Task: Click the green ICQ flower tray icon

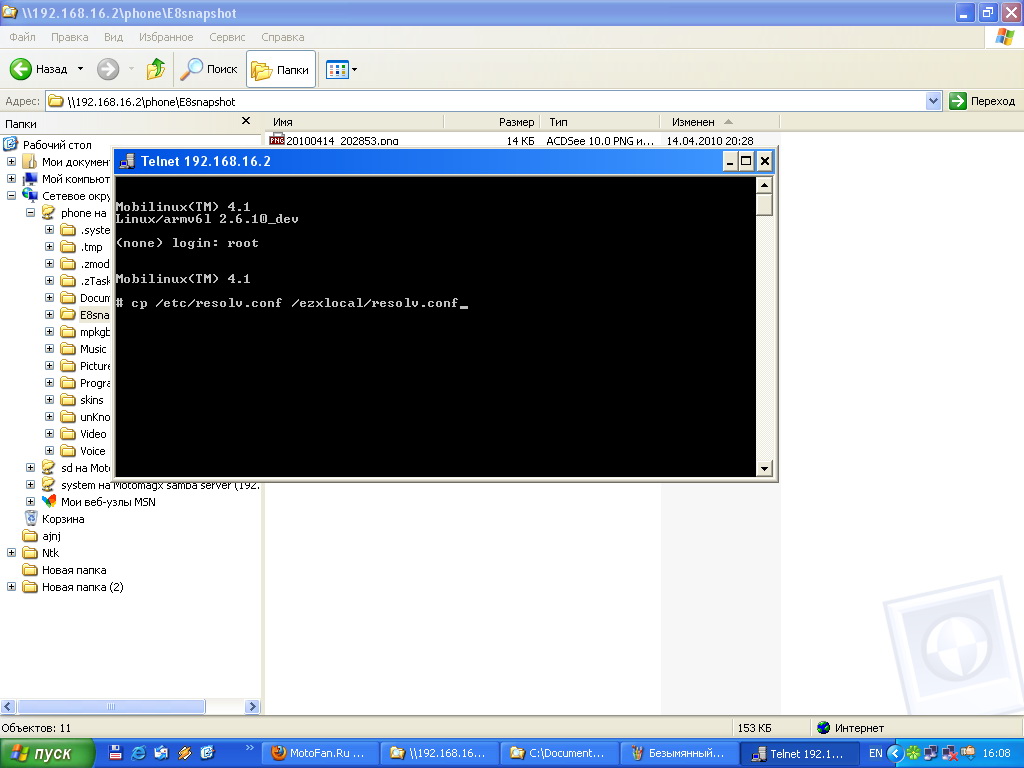Action: [913, 754]
